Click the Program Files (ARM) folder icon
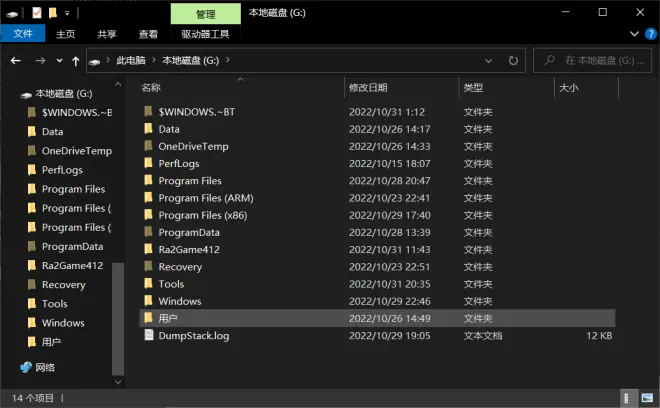The width and height of the screenshot is (660, 408). [x=148, y=197]
